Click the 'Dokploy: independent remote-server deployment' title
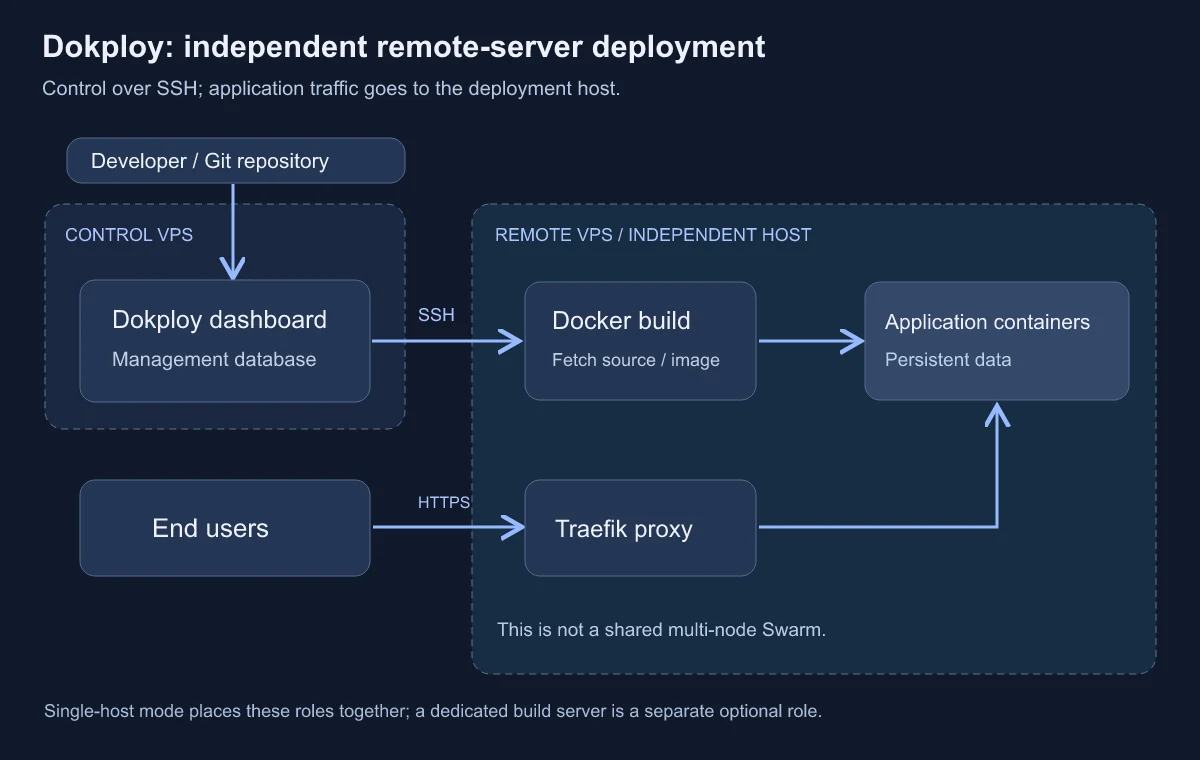 (x=404, y=47)
